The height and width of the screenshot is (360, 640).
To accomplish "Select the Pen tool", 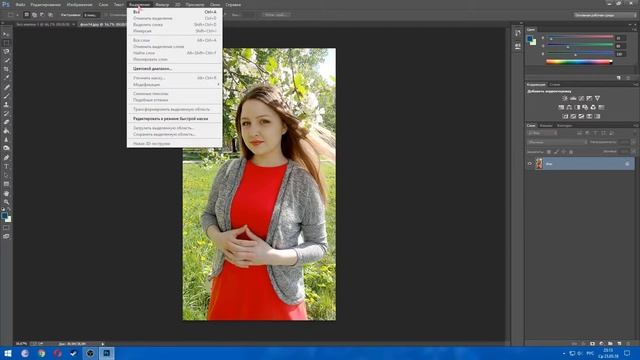I will pos(6,158).
